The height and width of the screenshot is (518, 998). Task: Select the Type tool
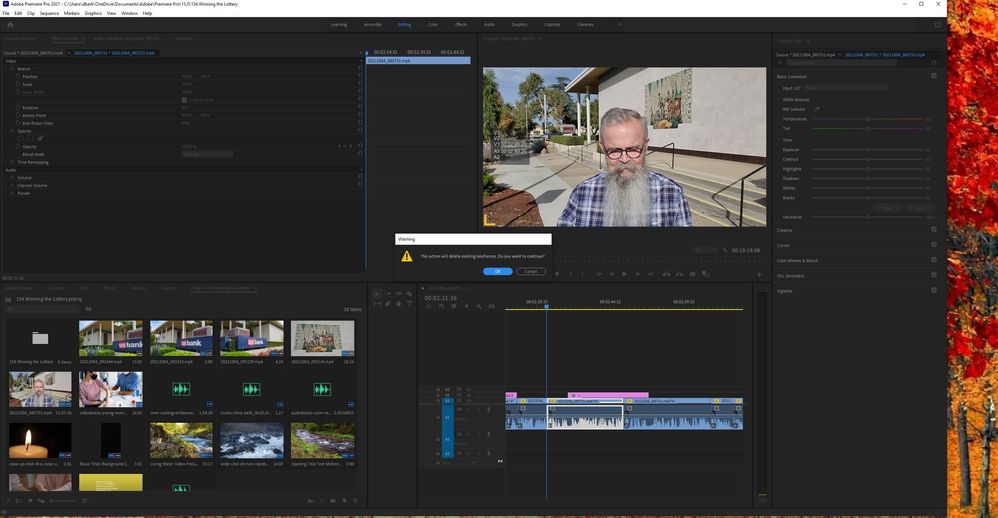410,304
